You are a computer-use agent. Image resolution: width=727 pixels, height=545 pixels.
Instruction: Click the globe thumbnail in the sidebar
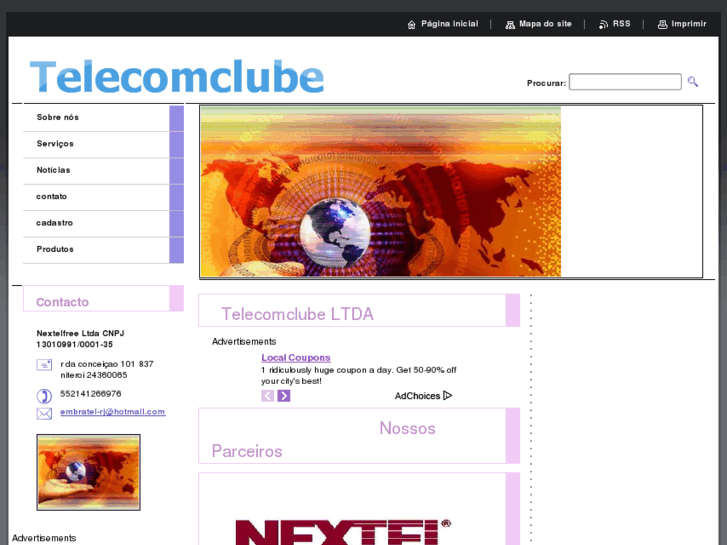pyautogui.click(x=89, y=472)
